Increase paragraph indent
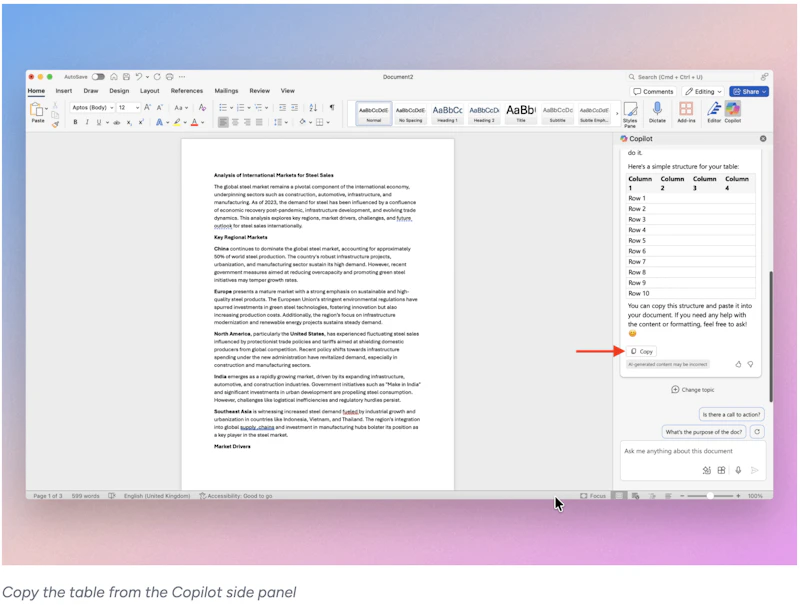This screenshot has height=605, width=800. tap(294, 107)
